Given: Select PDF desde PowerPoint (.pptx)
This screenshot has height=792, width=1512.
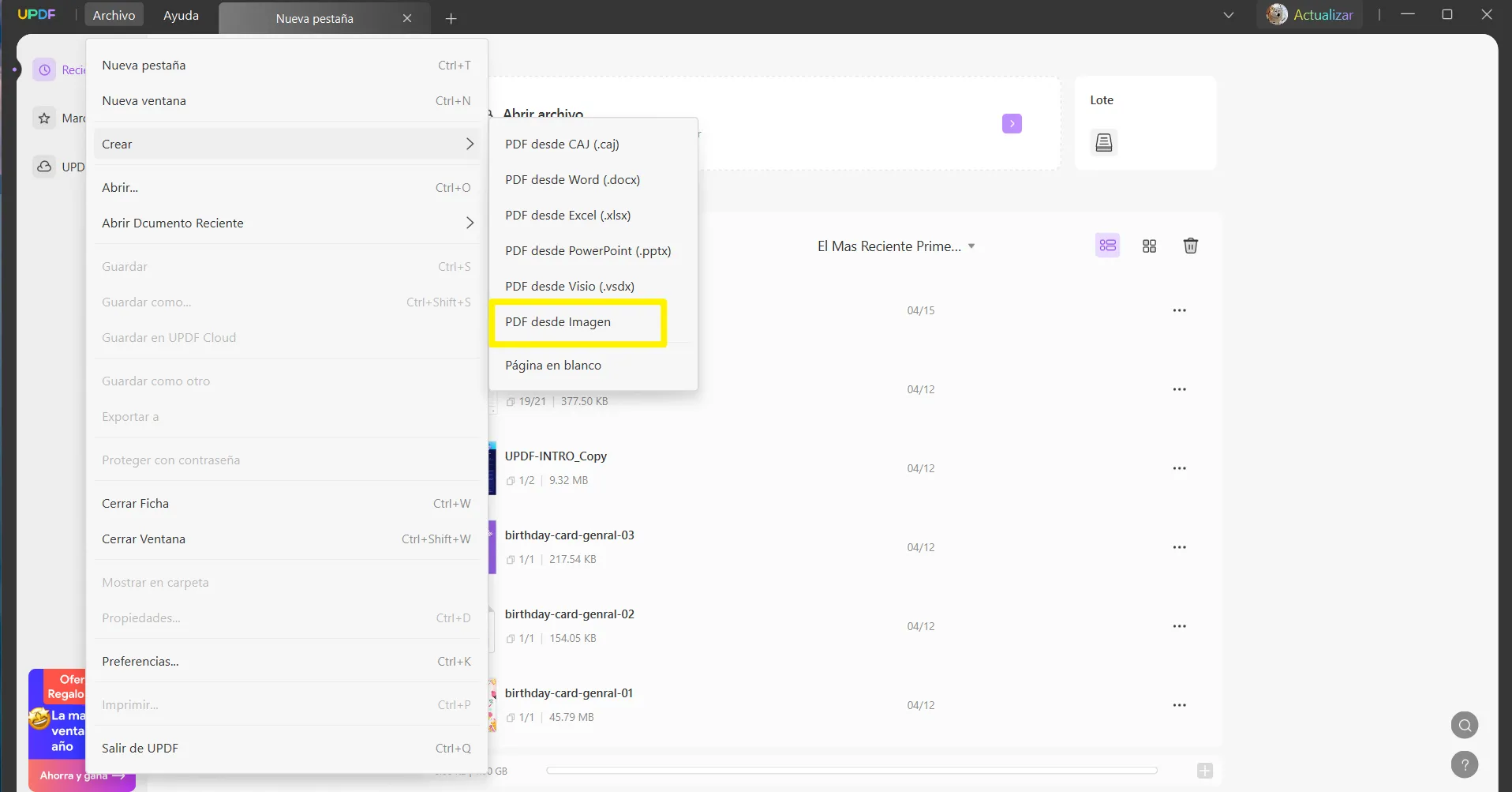Looking at the screenshot, I should pos(593,251).
